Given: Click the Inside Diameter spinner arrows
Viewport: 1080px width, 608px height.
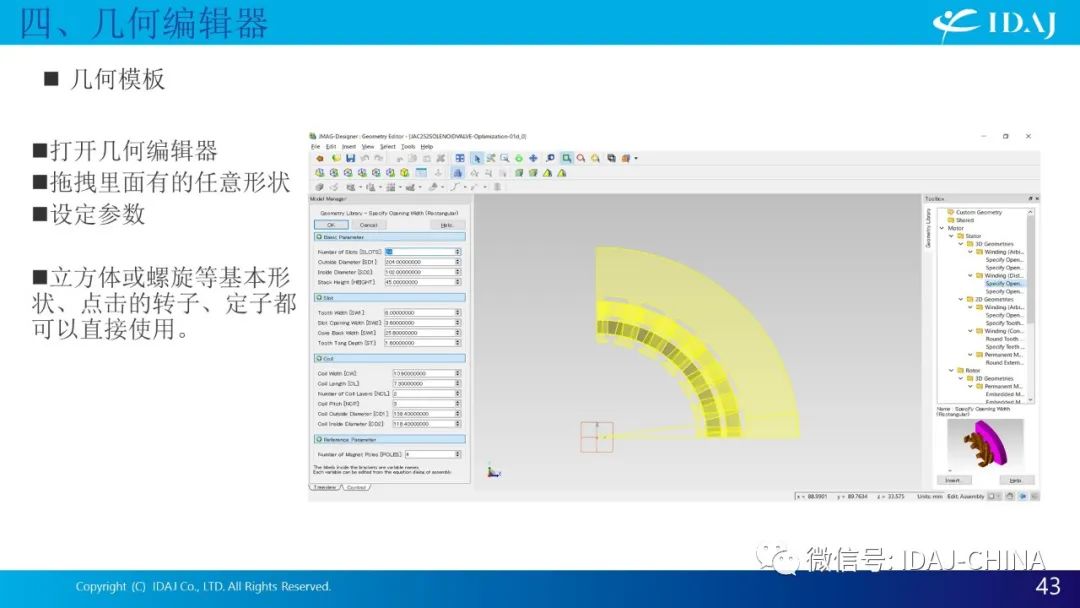Looking at the screenshot, I should coord(457,272).
